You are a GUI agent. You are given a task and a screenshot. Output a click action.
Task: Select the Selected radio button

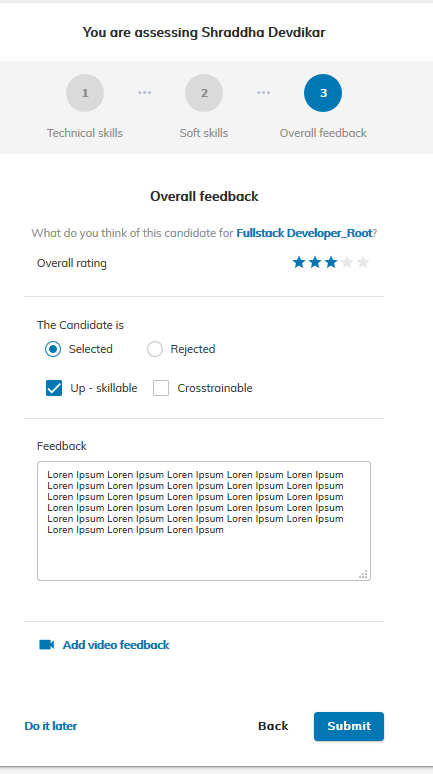[53, 349]
